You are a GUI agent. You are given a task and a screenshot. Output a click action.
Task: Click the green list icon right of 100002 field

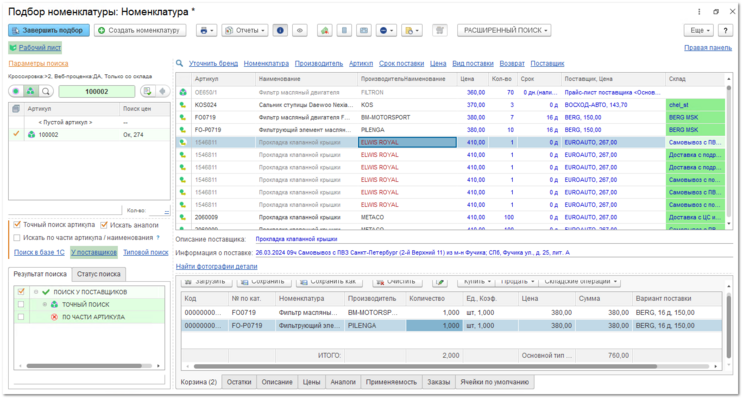click(x=147, y=91)
